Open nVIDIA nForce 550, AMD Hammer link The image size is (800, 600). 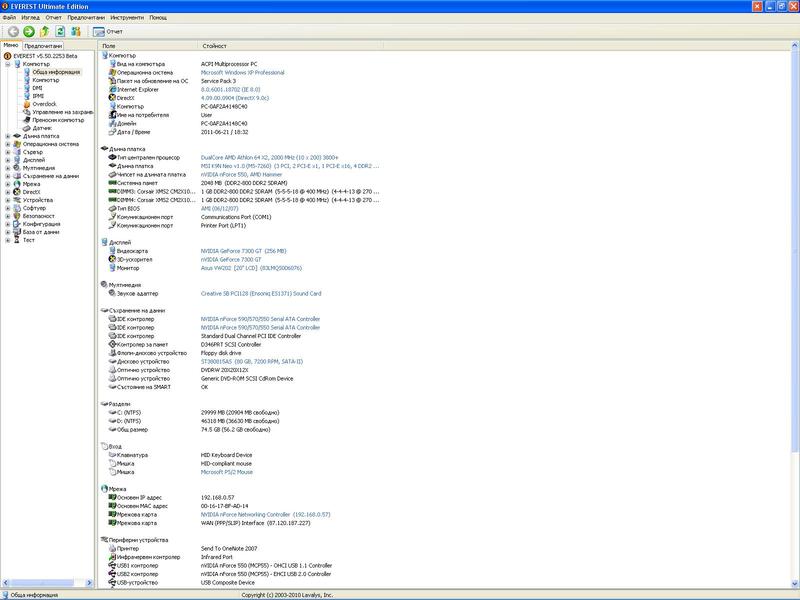(241, 174)
